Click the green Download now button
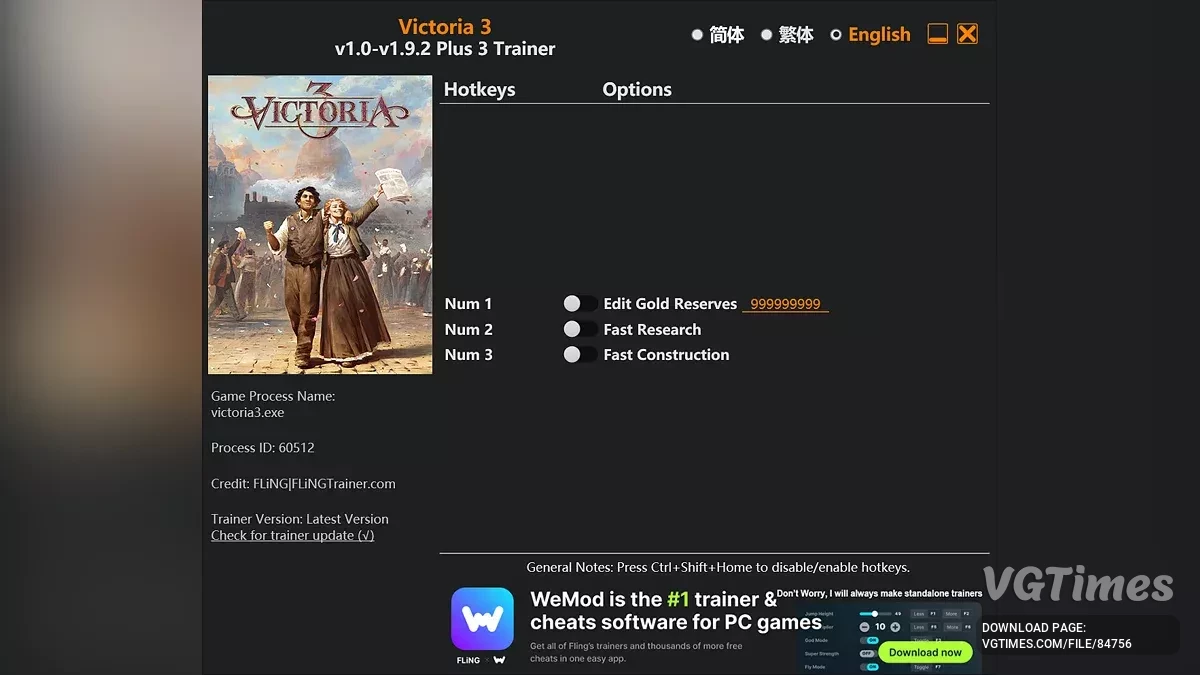This screenshot has width=1200, height=675. point(925,652)
